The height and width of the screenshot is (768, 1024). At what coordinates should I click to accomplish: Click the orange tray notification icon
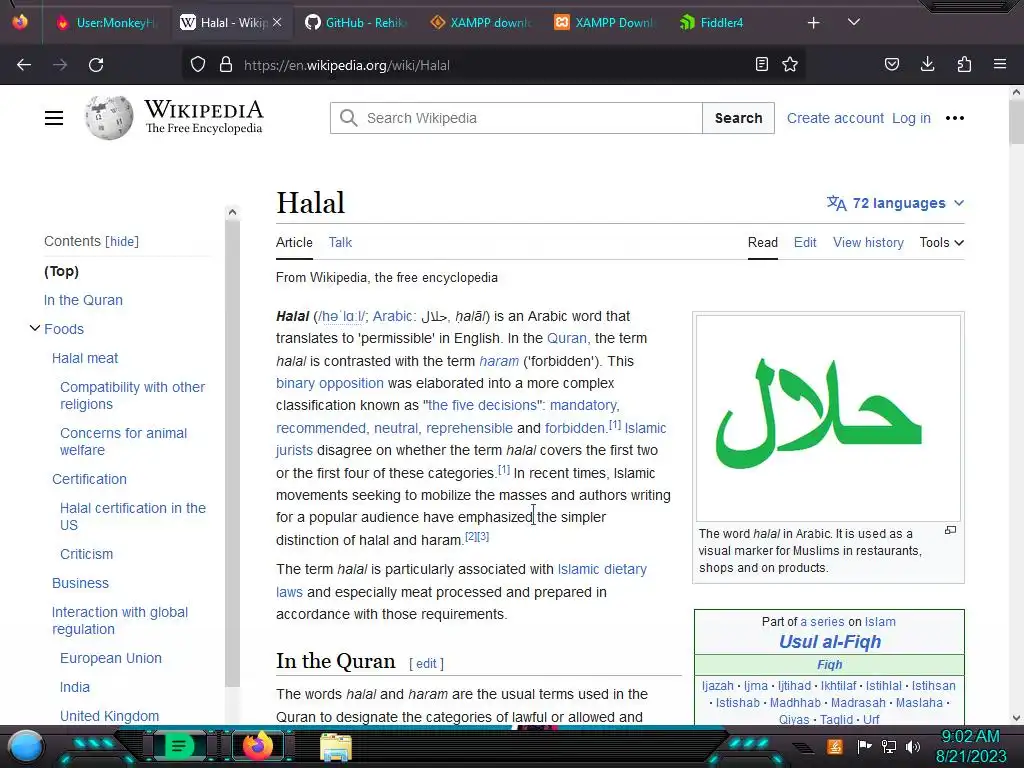click(x=835, y=746)
